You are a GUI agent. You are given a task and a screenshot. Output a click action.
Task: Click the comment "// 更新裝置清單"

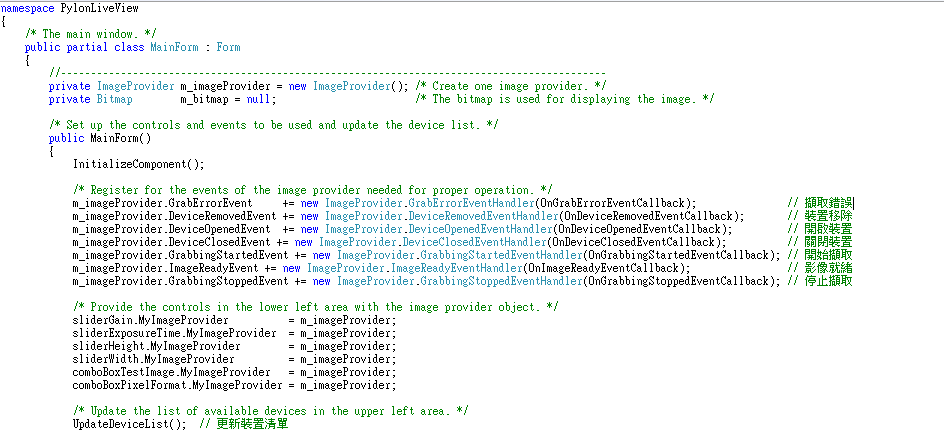click(243, 424)
